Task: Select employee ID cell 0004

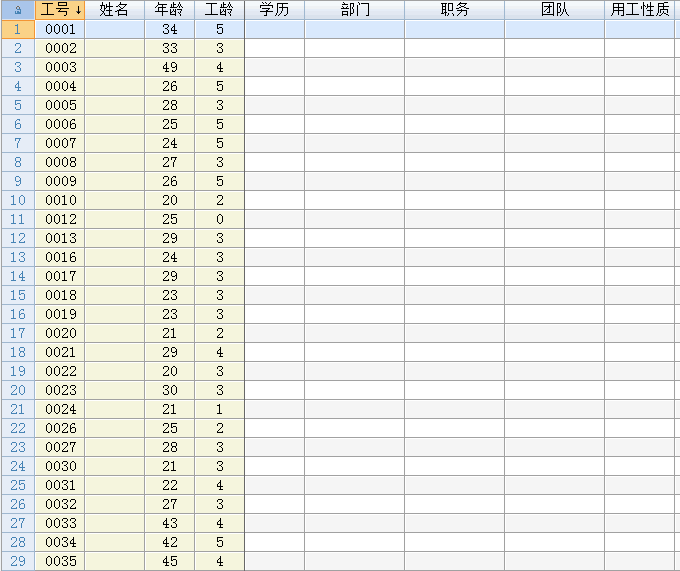Action: (60, 86)
